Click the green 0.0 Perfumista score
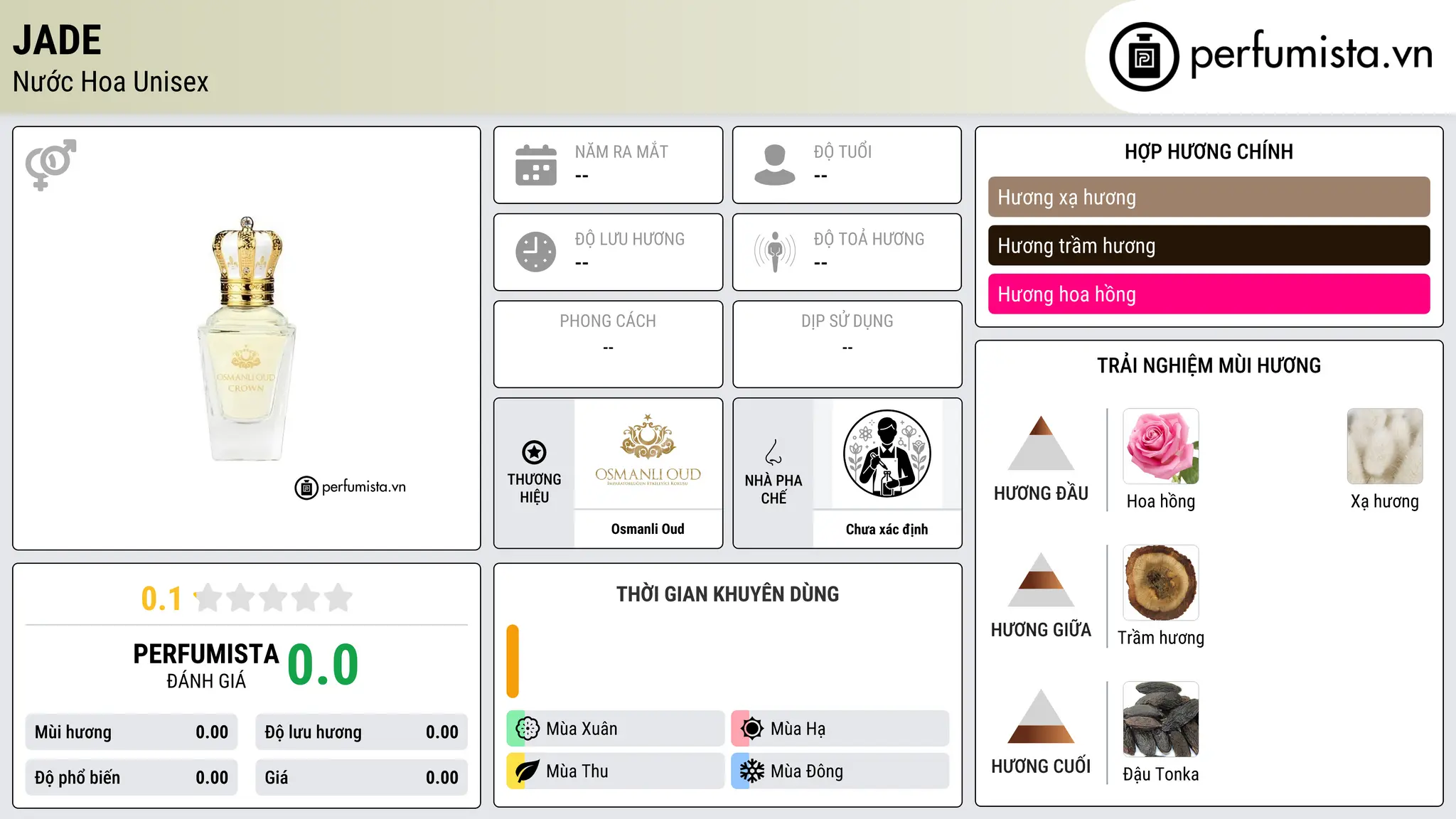Image resolution: width=1456 pixels, height=819 pixels. click(323, 665)
